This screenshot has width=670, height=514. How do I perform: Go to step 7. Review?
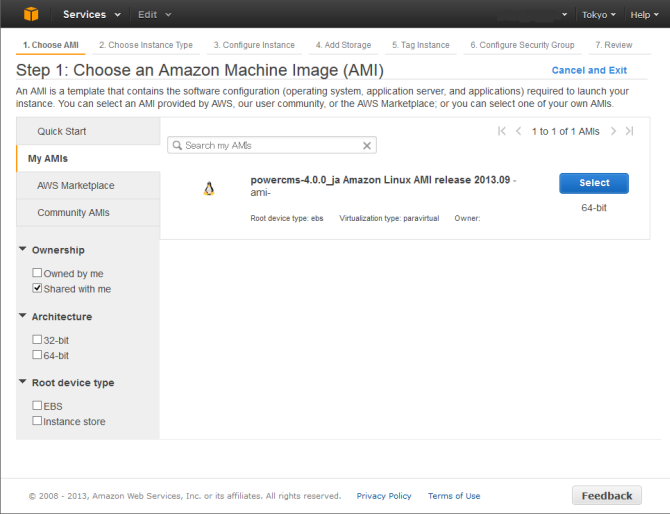(614, 45)
